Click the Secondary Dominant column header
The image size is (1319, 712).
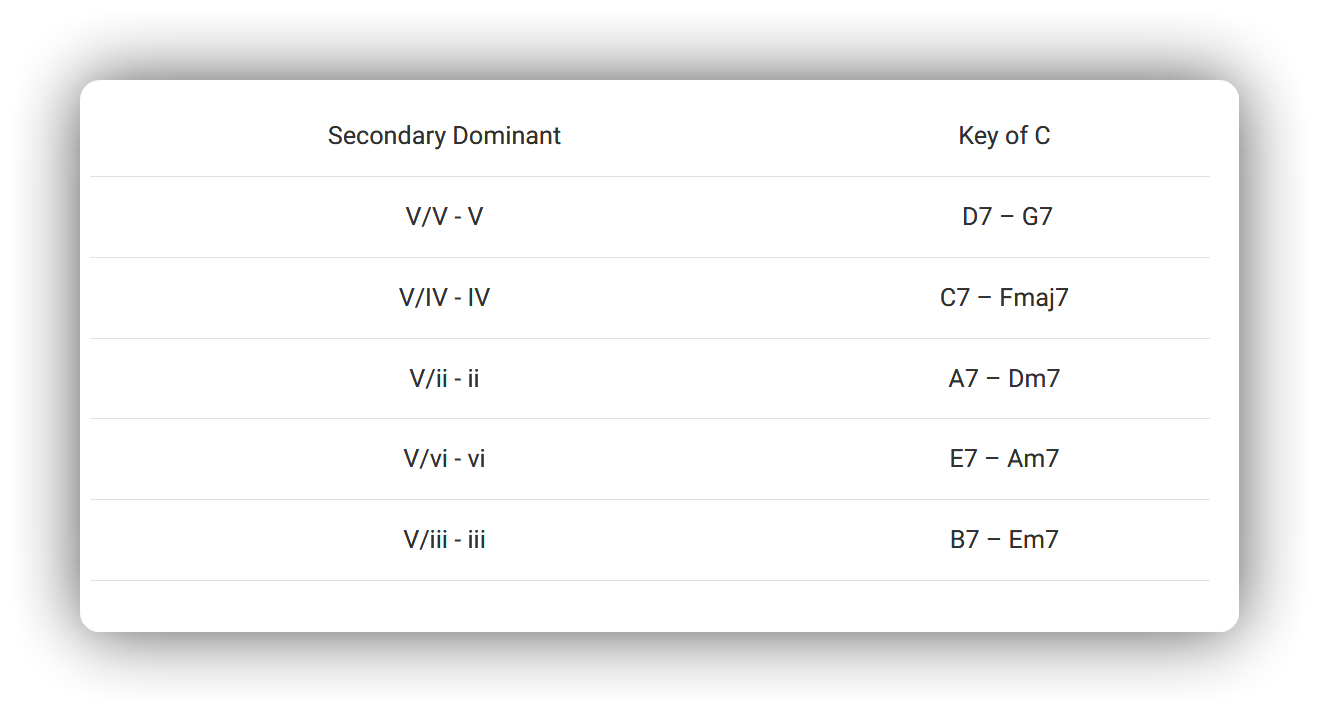click(444, 136)
